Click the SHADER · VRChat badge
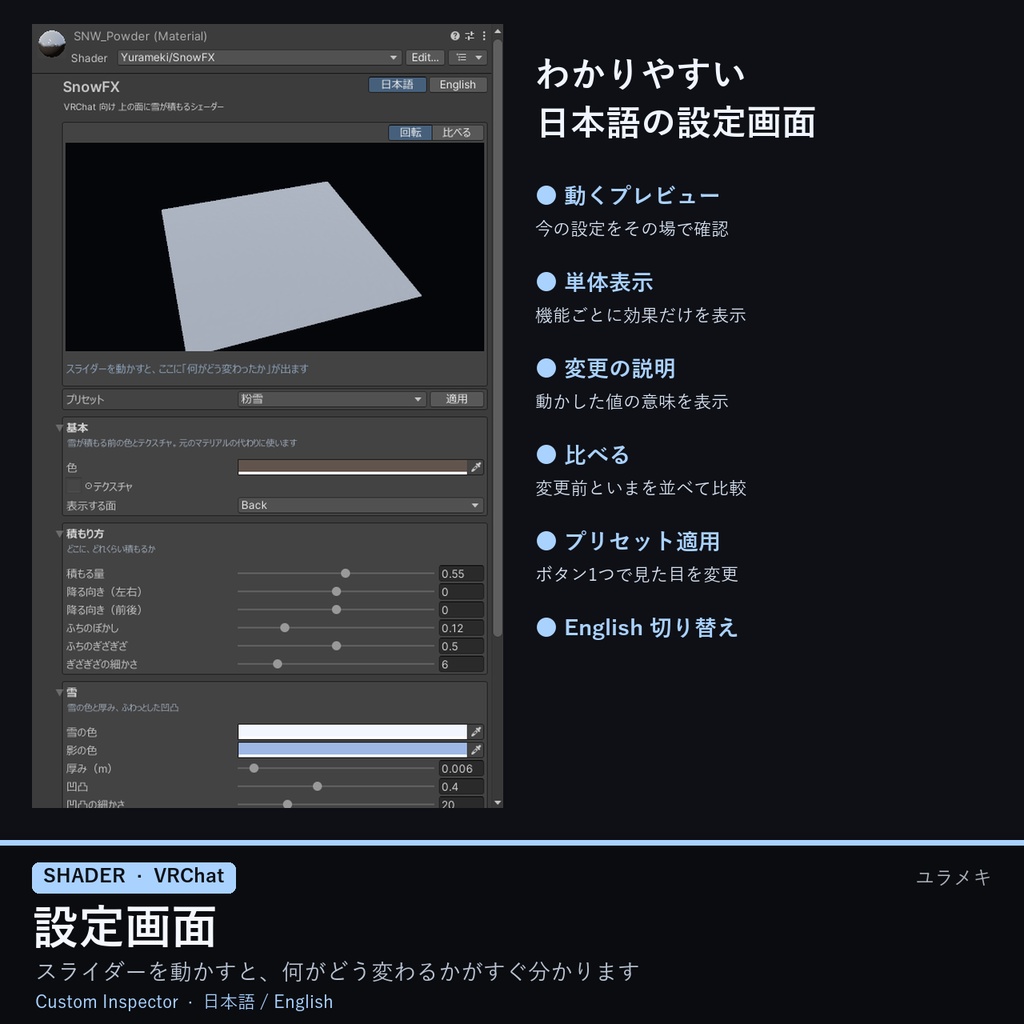1024x1024 pixels. pyautogui.click(x=134, y=876)
